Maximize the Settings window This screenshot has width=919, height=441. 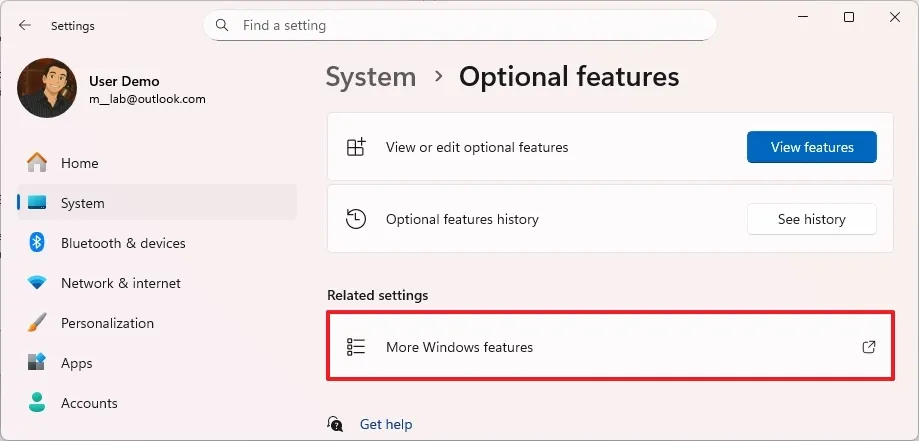point(849,17)
